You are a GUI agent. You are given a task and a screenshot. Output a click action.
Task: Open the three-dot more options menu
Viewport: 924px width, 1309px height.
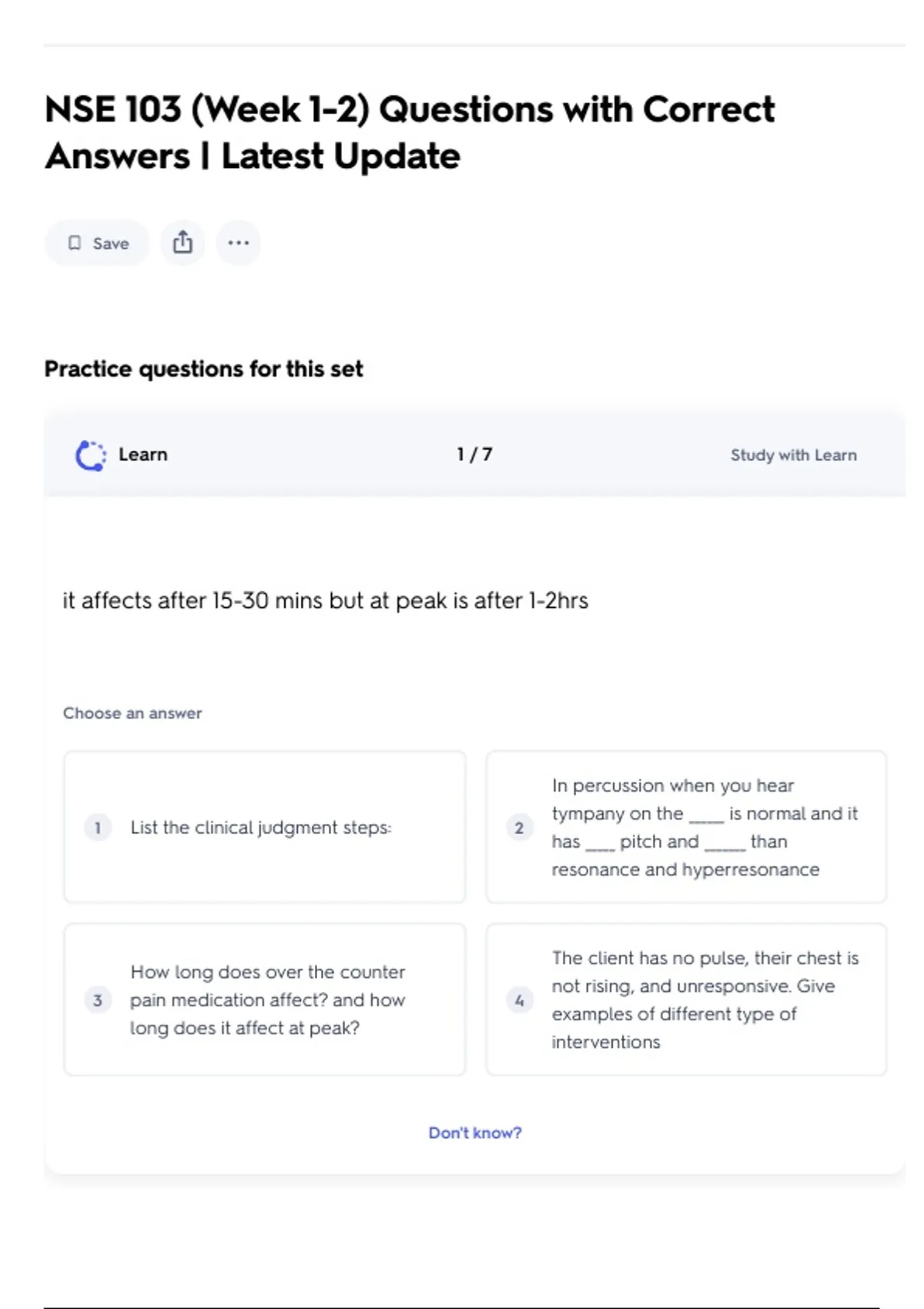pos(238,243)
